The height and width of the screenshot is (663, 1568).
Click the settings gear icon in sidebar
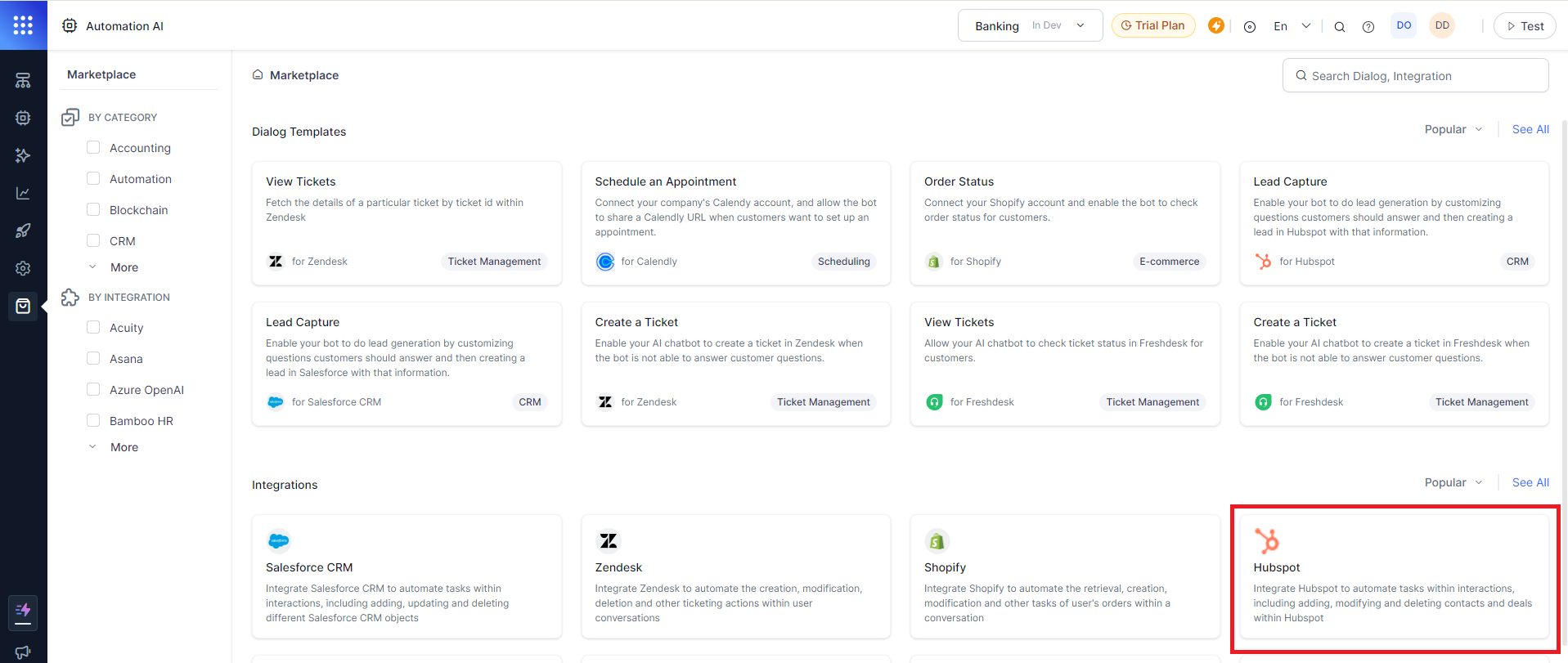[23, 268]
